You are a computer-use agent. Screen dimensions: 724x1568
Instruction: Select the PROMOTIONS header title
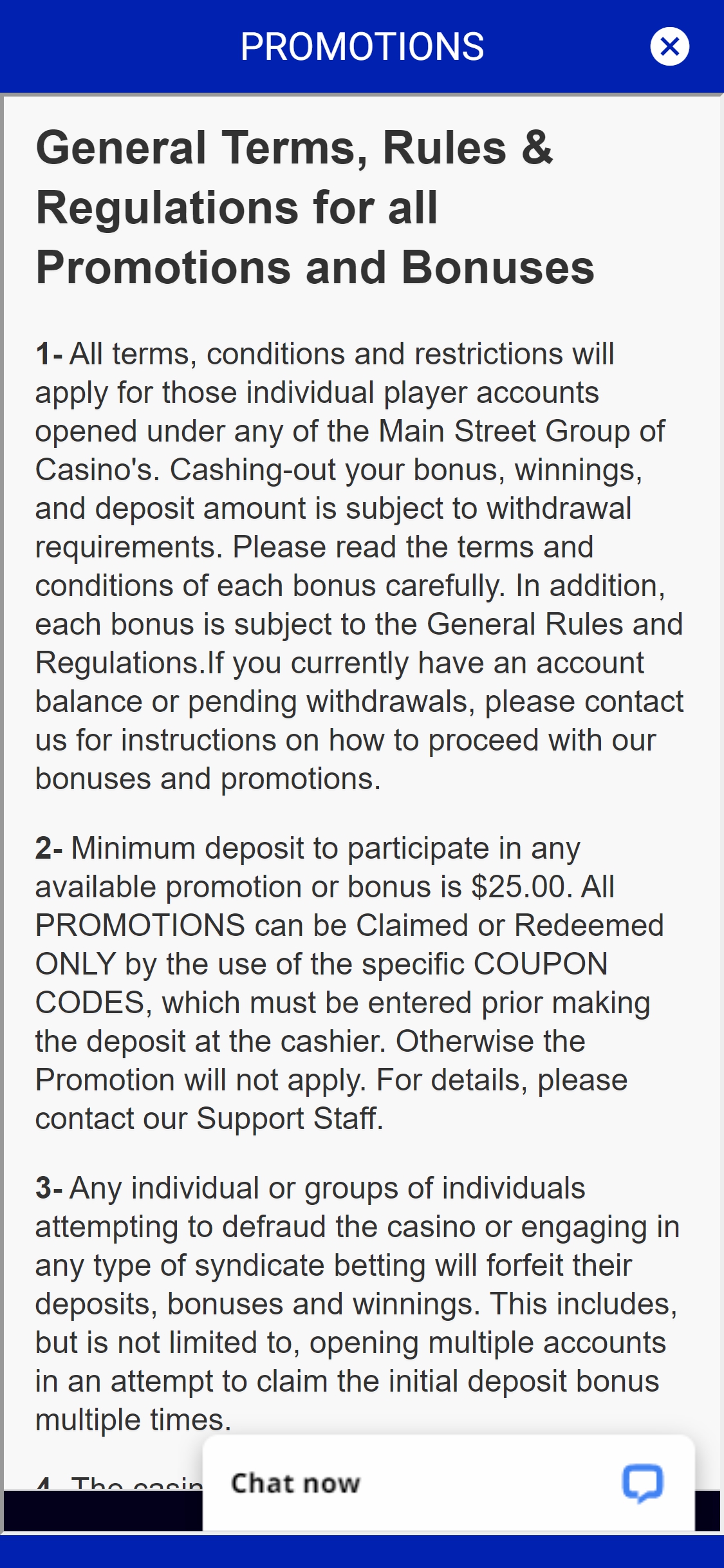pos(362,46)
